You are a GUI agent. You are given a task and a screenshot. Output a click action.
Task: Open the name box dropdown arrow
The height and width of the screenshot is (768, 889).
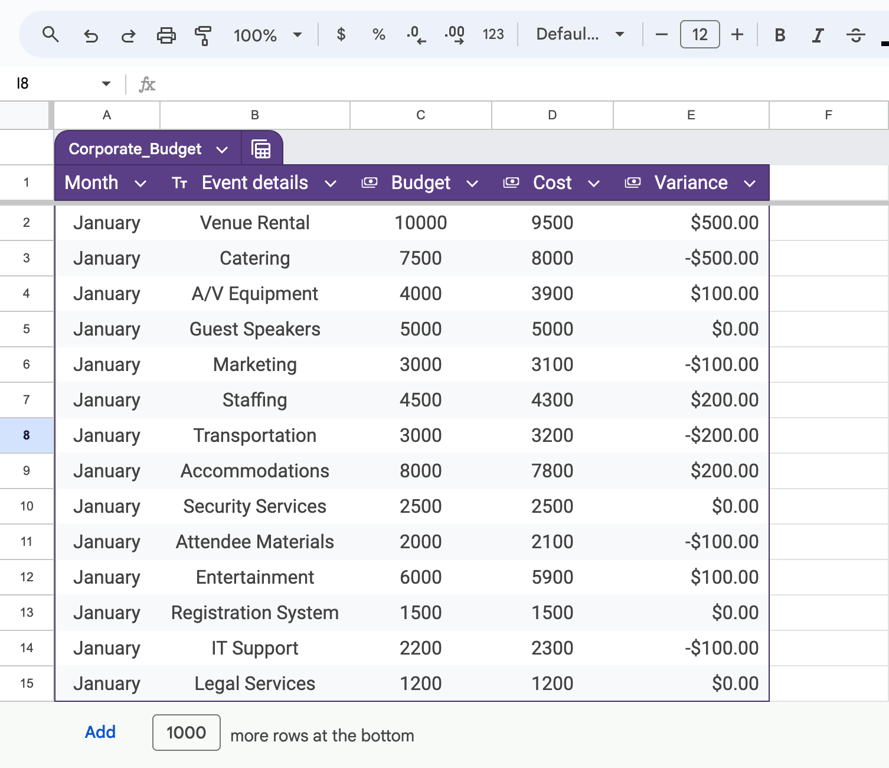coord(106,84)
